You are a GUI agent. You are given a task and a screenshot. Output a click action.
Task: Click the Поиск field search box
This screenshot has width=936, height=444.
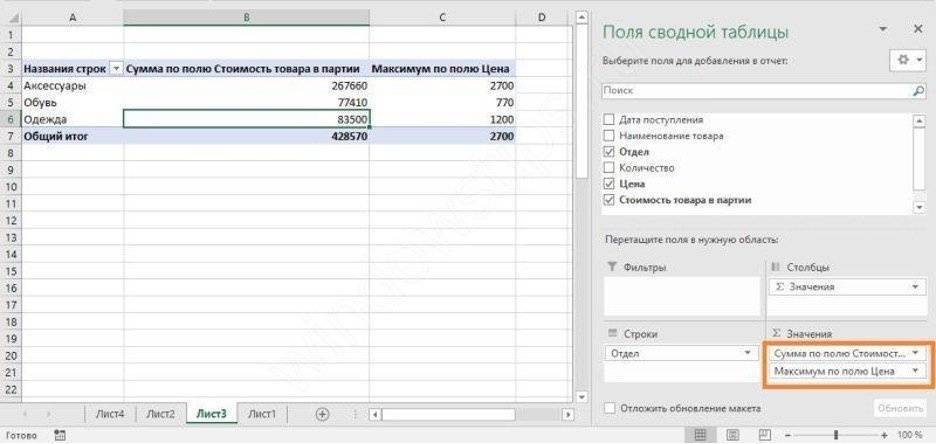(755, 91)
